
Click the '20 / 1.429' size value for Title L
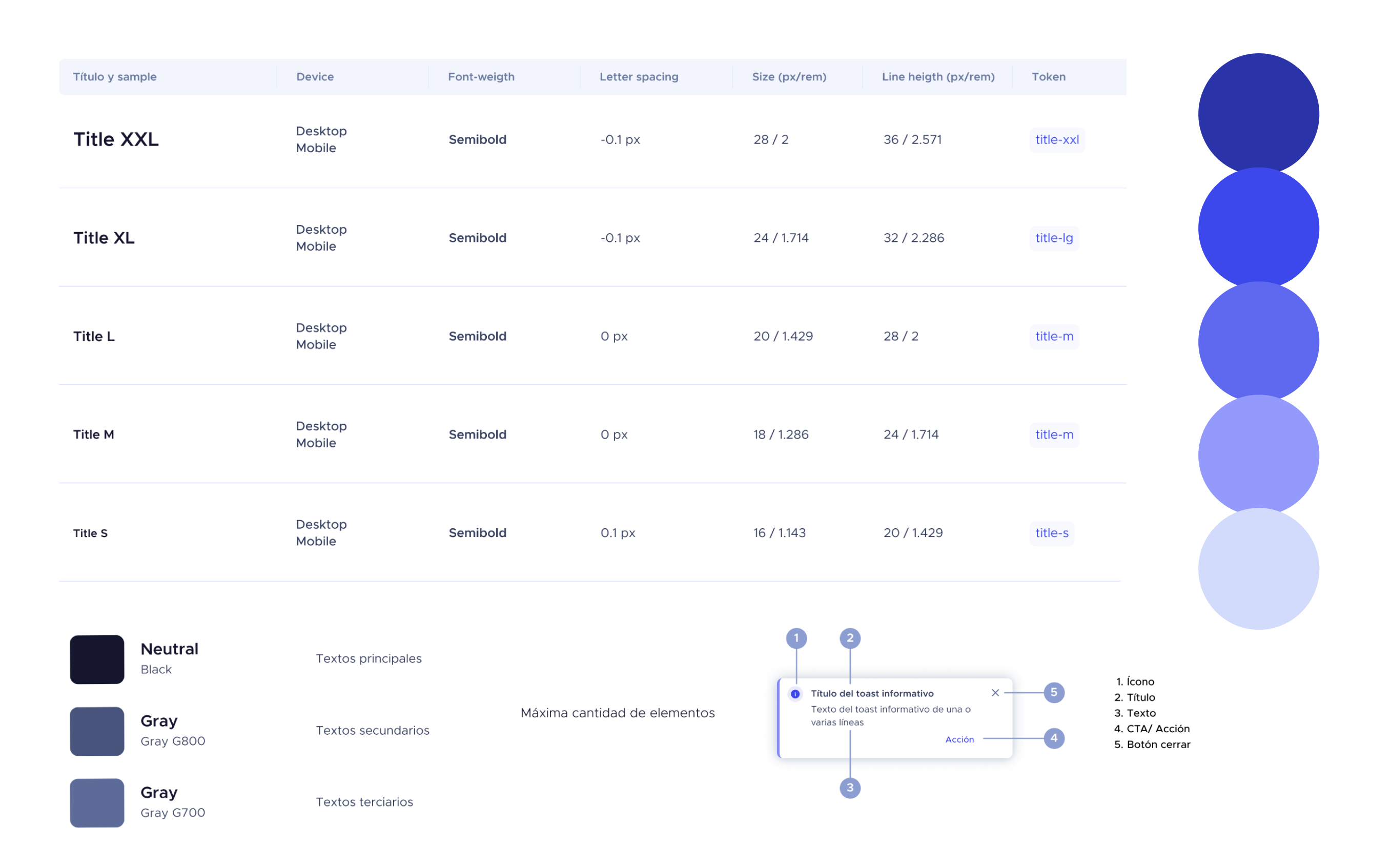click(x=783, y=337)
